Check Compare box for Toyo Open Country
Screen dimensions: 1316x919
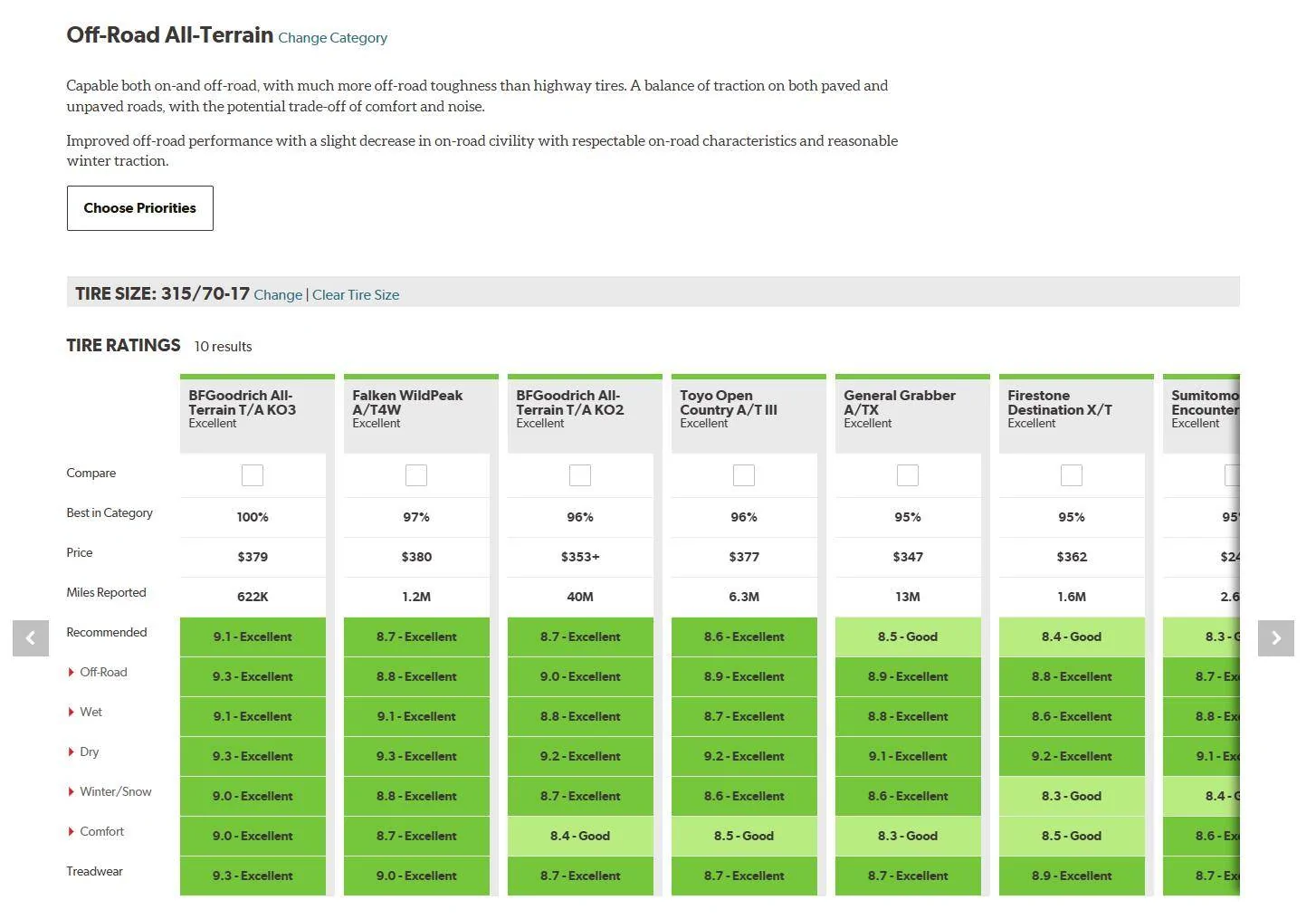point(744,475)
